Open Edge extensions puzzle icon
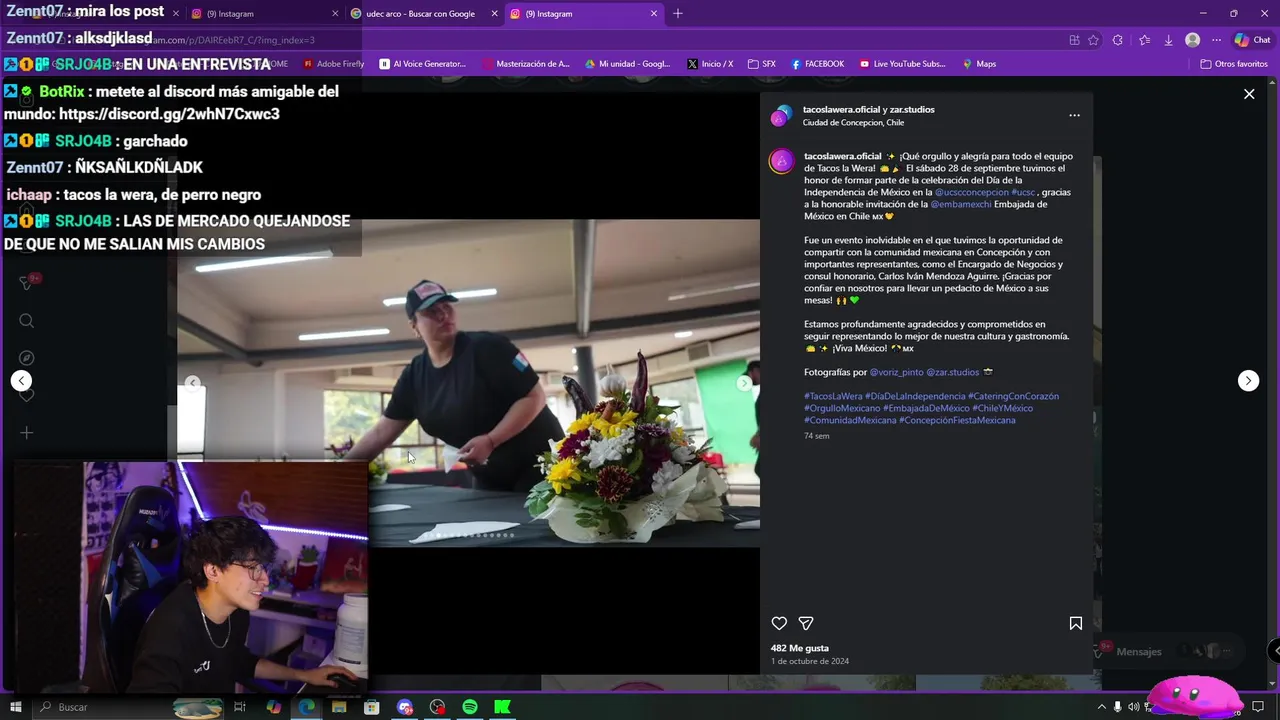The width and height of the screenshot is (1280, 720). click(x=1117, y=40)
